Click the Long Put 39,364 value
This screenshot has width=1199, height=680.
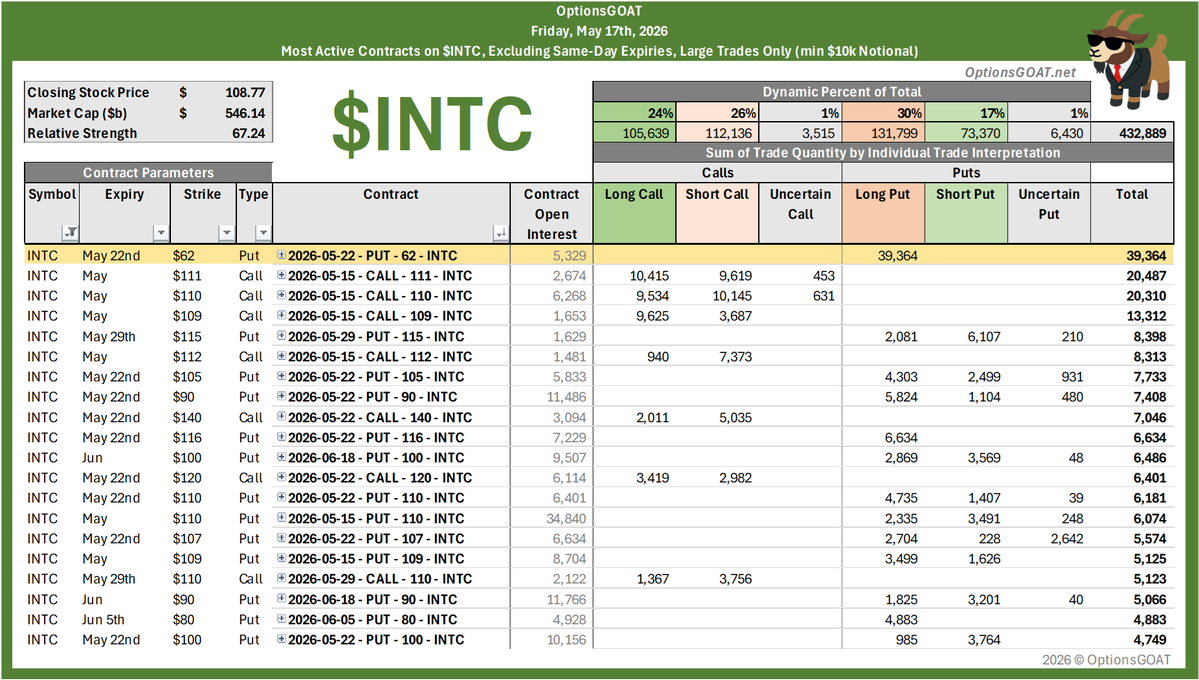coord(897,255)
